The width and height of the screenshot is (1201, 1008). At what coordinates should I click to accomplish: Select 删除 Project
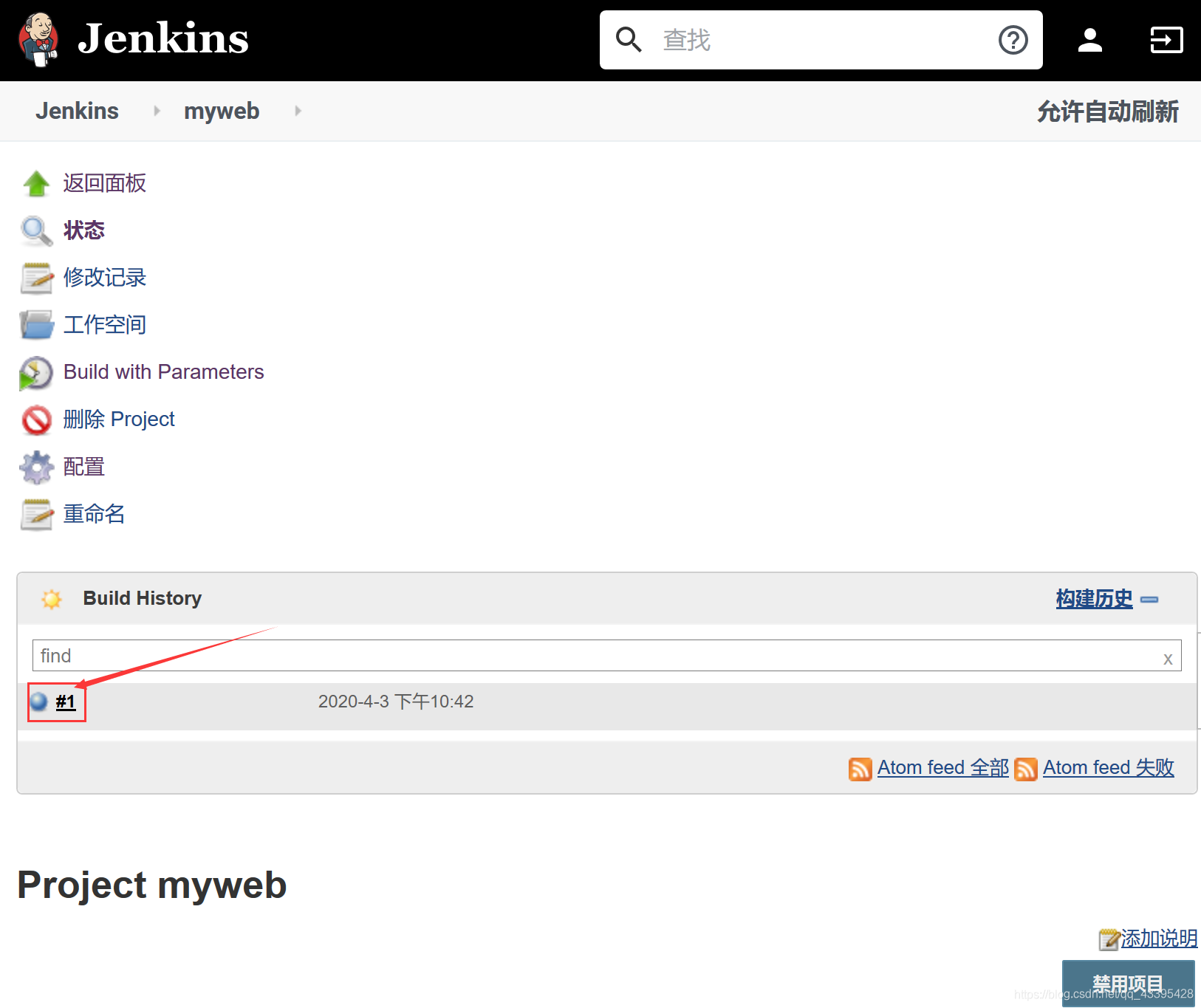pos(119,419)
